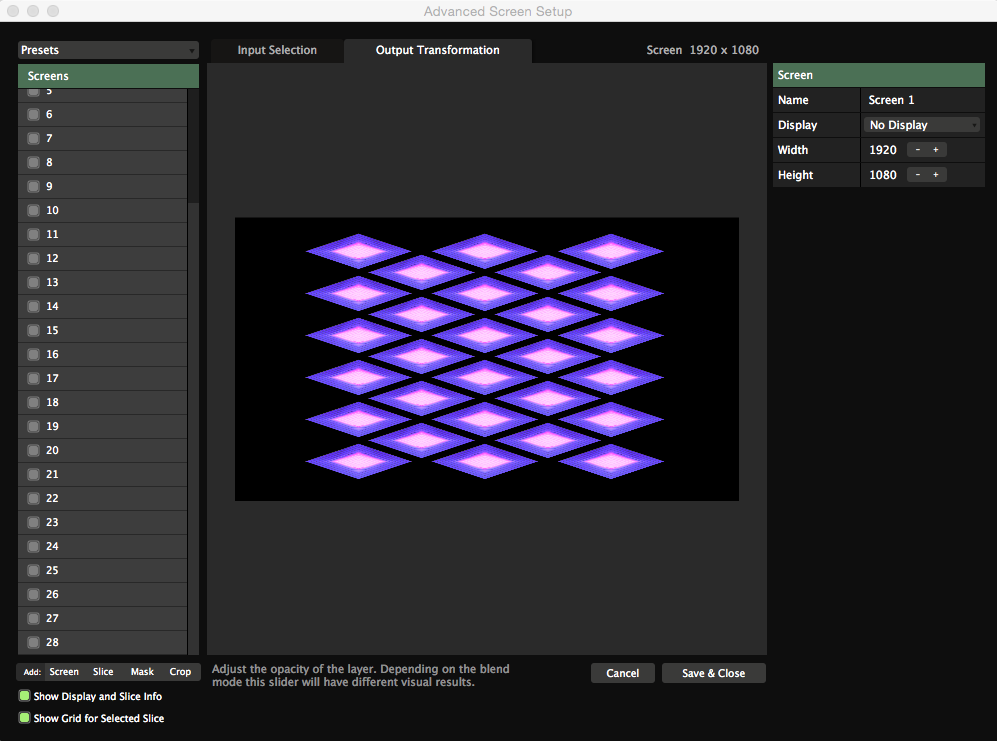Add a new Mask
This screenshot has height=741, width=997.
pos(142,672)
